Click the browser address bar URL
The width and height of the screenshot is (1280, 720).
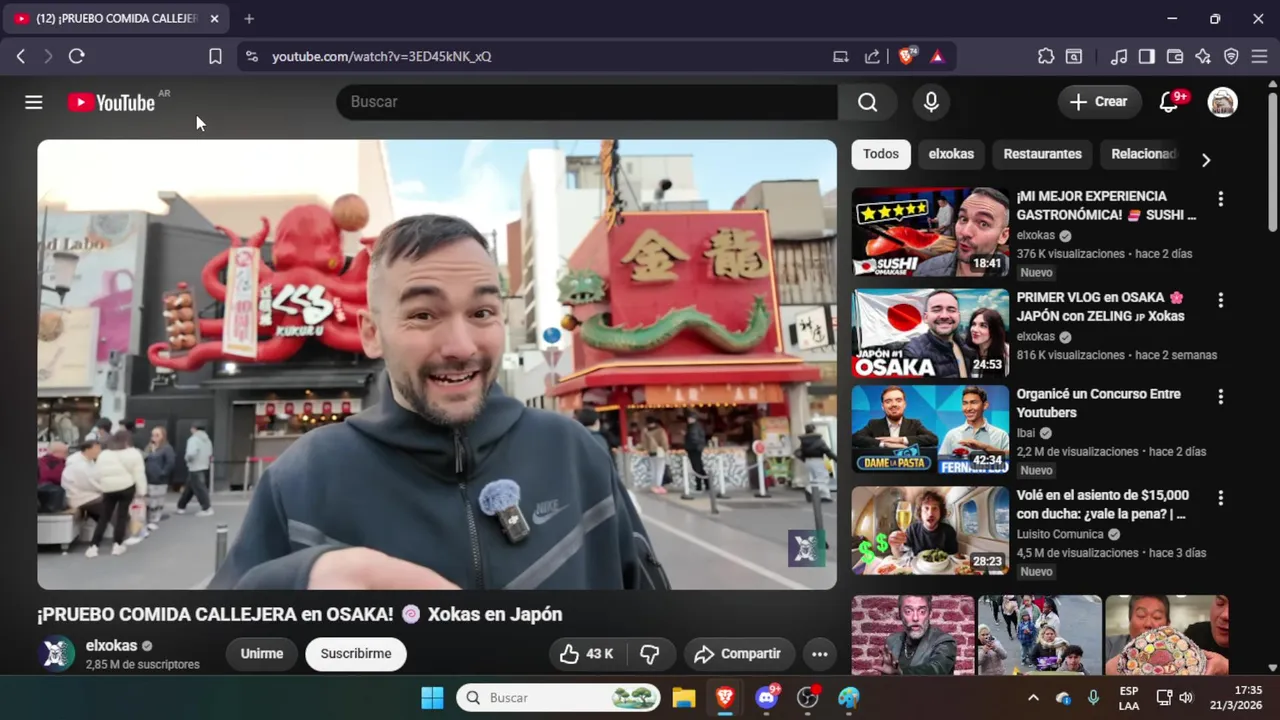[382, 57]
